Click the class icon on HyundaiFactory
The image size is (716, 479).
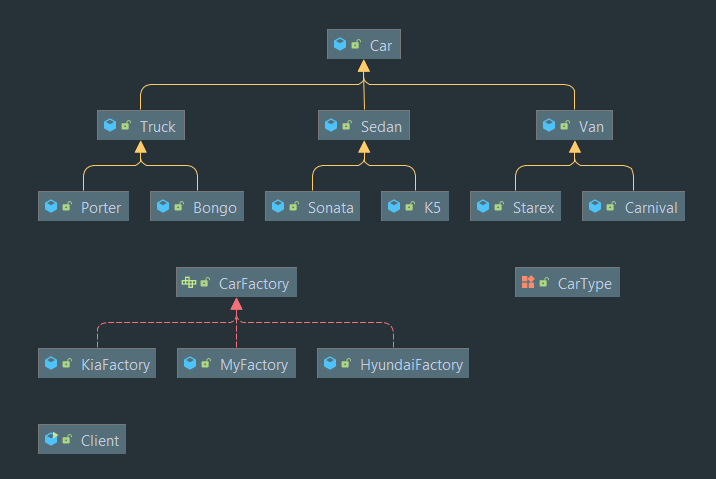330,363
